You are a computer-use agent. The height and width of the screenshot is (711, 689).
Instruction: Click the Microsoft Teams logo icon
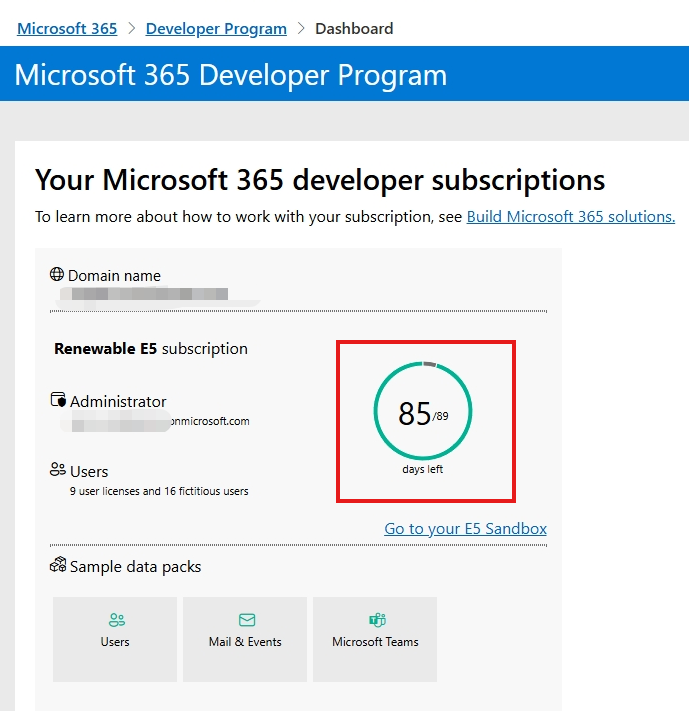pyautogui.click(x=377, y=620)
